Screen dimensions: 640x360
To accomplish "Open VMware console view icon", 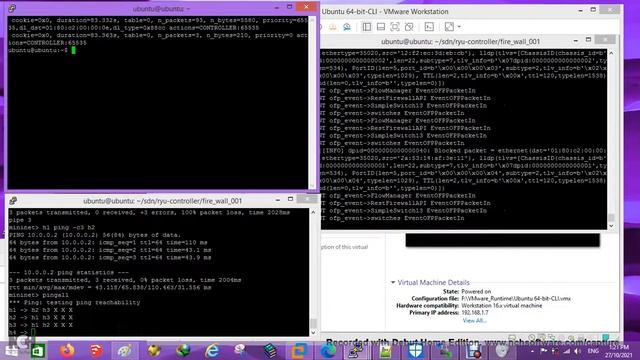I will click(x=429, y=27).
